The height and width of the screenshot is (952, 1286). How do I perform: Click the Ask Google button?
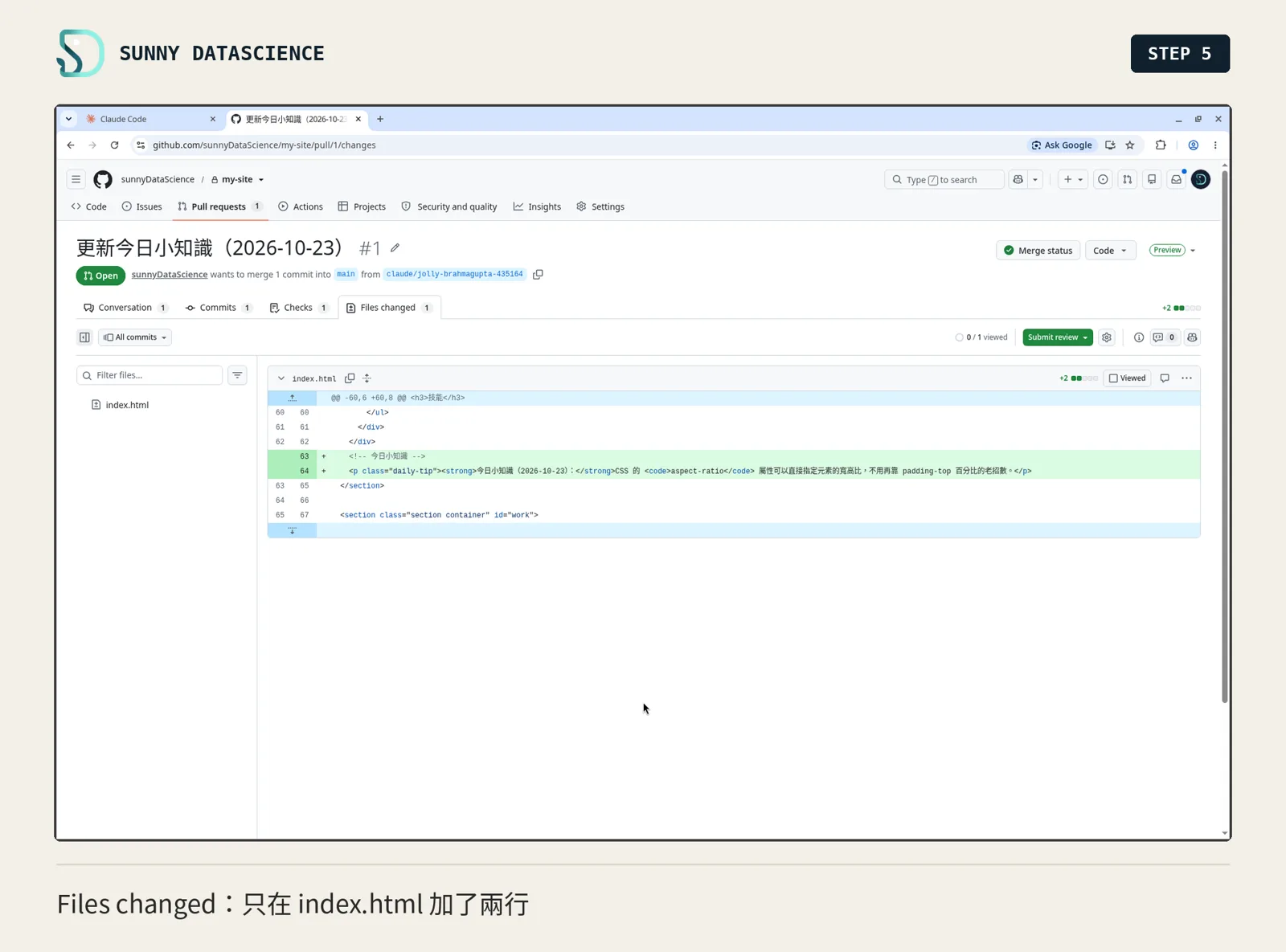click(x=1062, y=145)
